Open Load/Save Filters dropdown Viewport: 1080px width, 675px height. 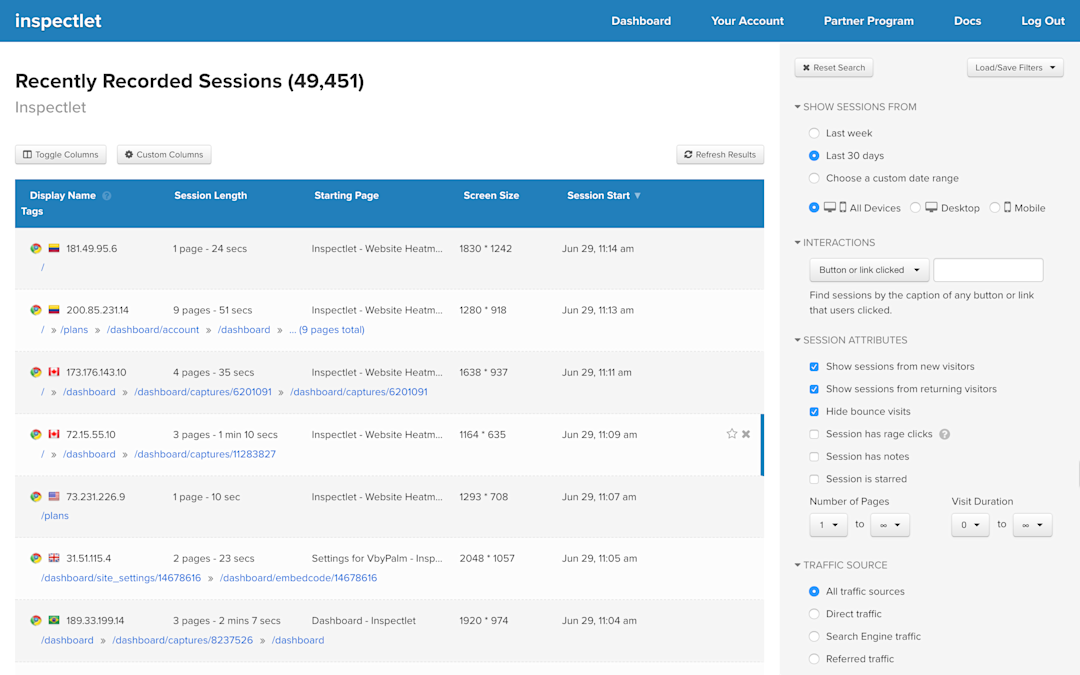[1015, 68]
